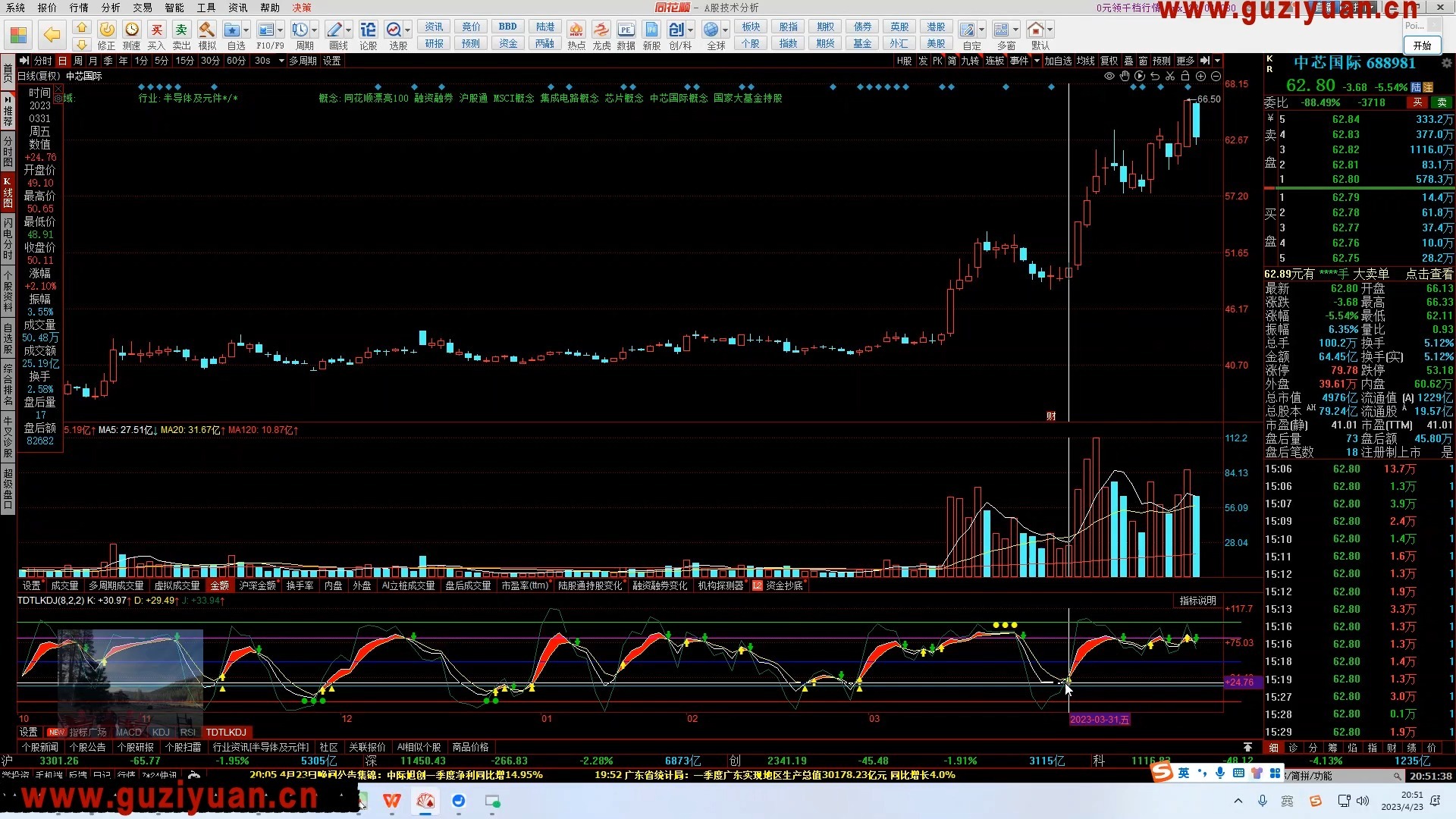This screenshot has height=819, width=1456.
Task: Click the 指标说明 button
Action: [x=1197, y=601]
